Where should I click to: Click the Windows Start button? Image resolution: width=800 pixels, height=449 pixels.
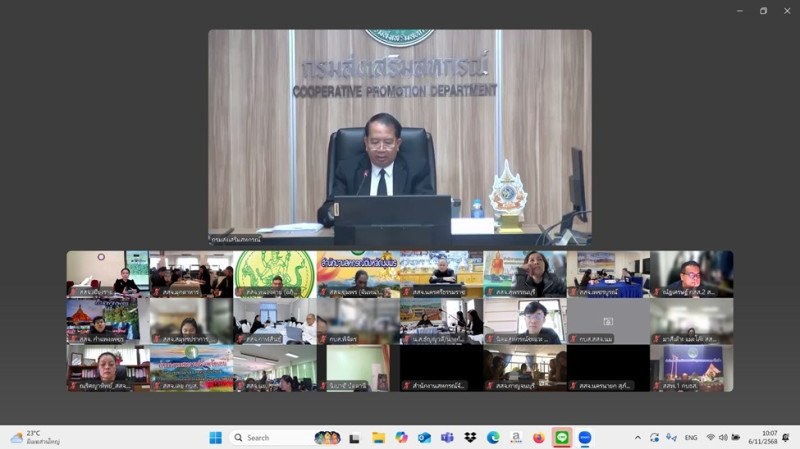coord(215,438)
